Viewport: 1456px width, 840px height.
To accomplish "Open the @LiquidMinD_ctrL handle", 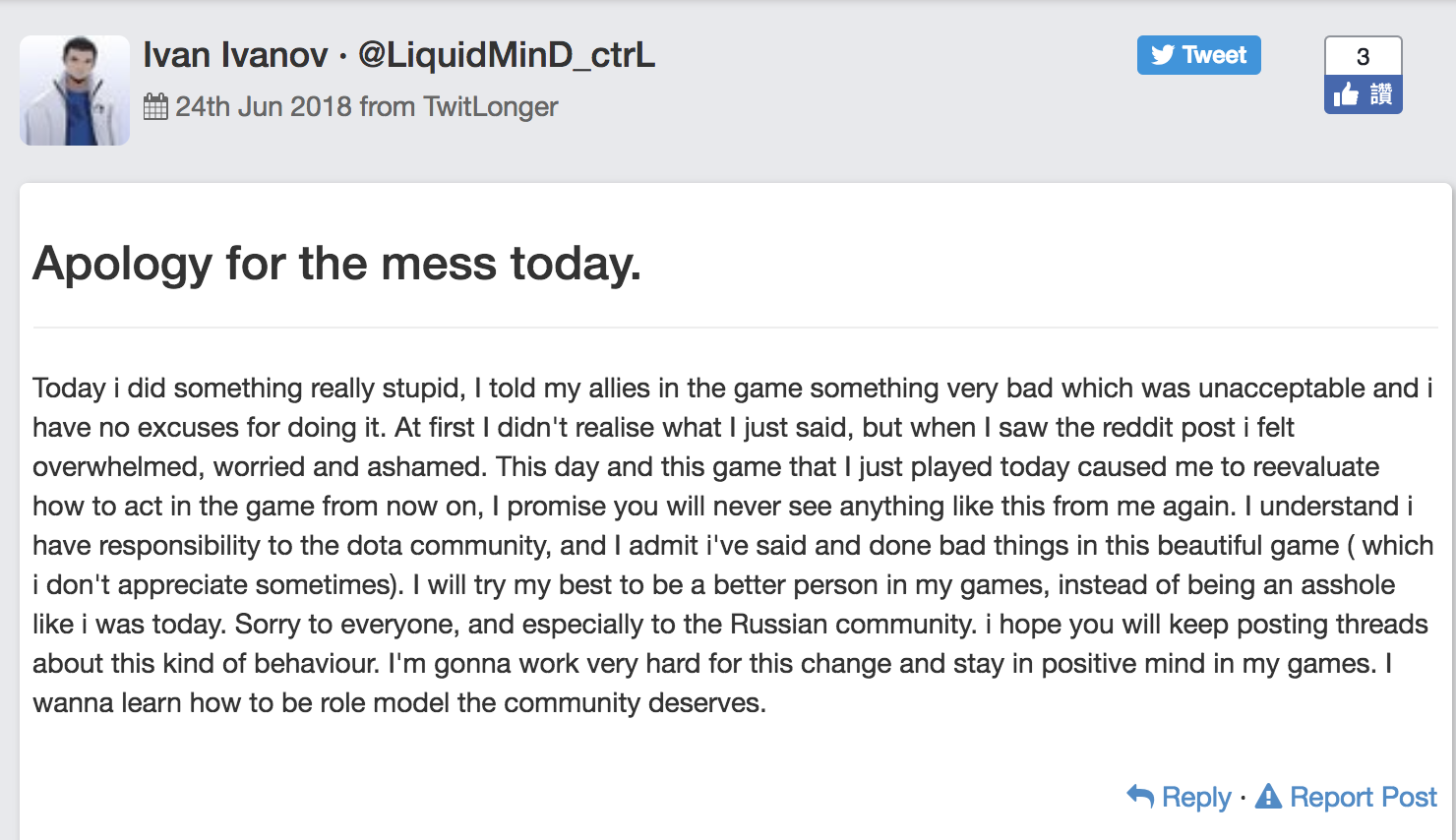I will [507, 55].
